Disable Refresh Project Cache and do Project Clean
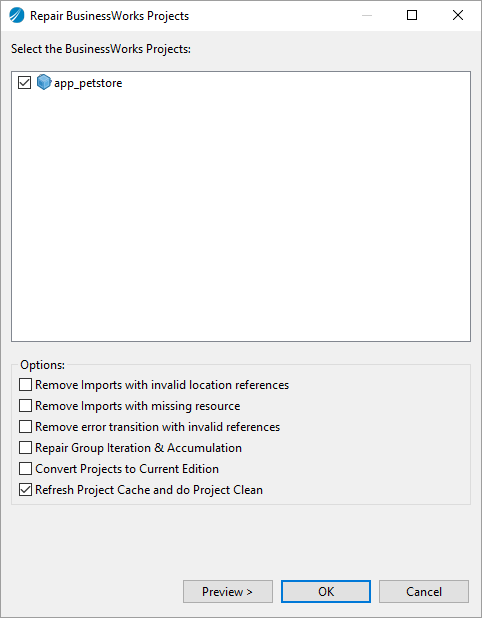The height and width of the screenshot is (620, 483). point(25,489)
